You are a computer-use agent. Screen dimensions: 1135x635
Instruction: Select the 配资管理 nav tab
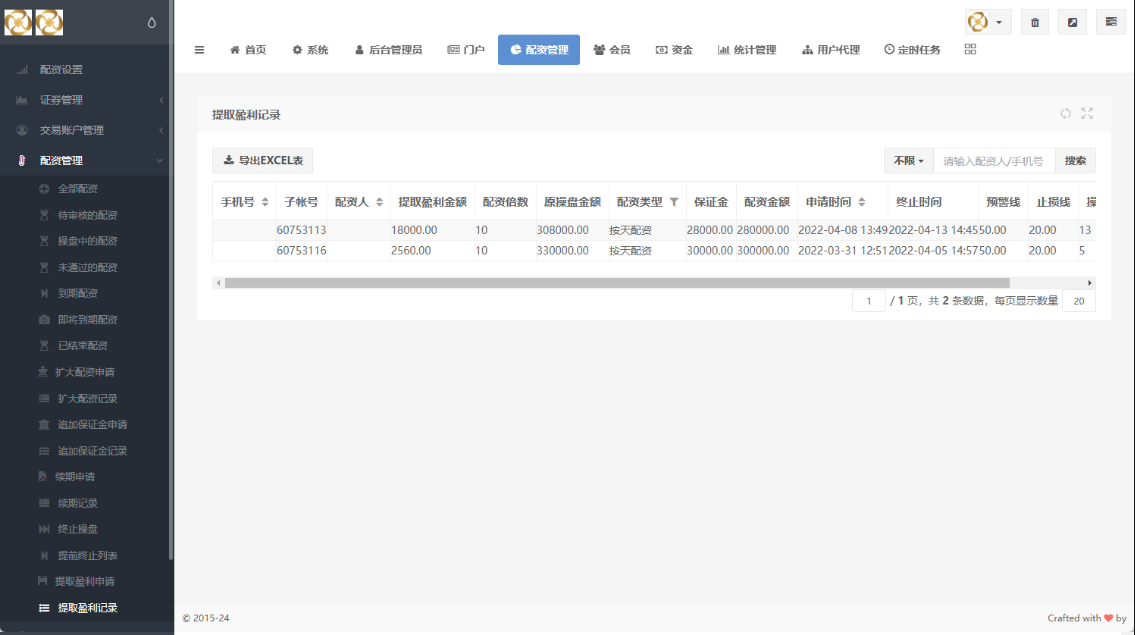point(539,50)
